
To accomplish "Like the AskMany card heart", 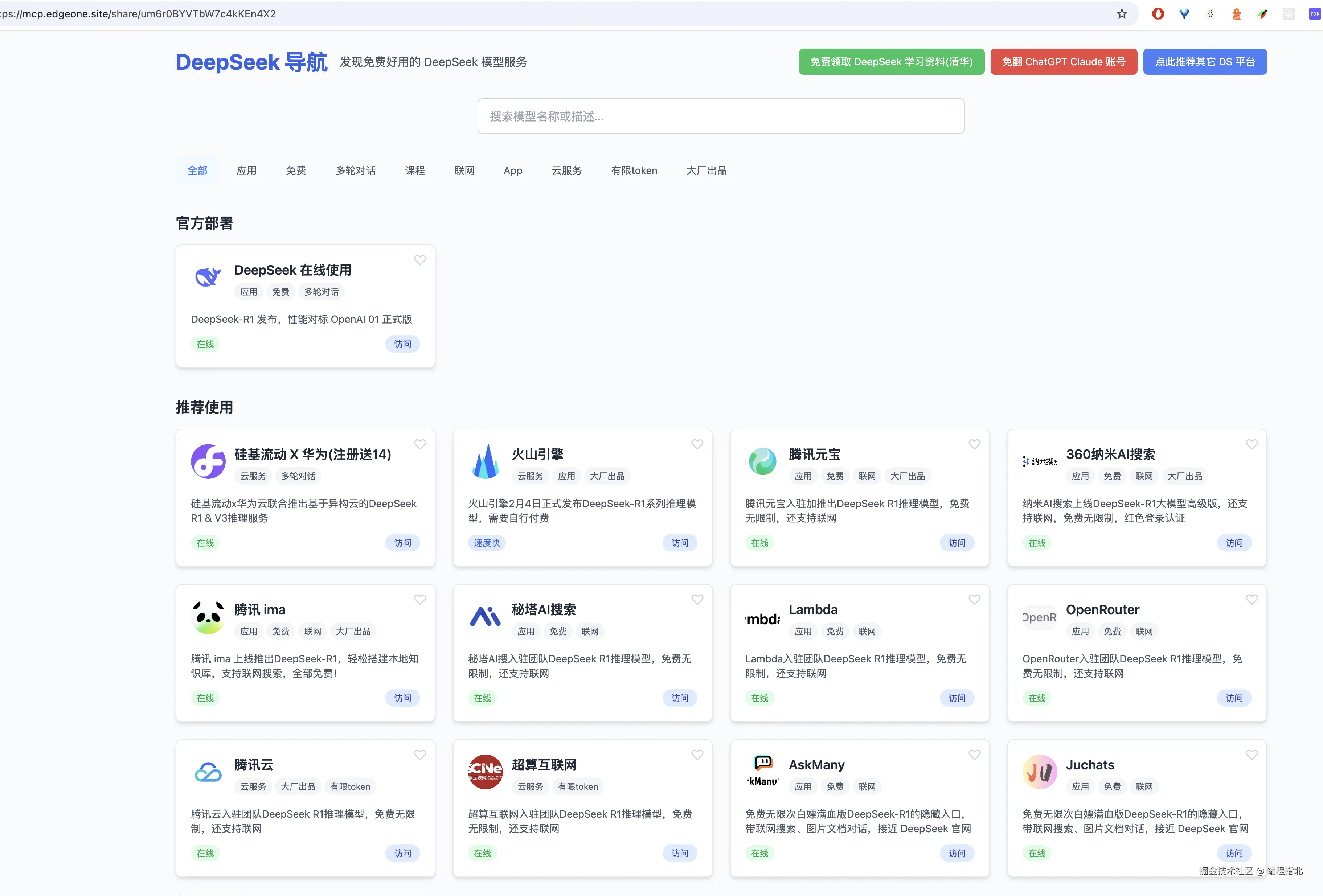I will (974, 755).
